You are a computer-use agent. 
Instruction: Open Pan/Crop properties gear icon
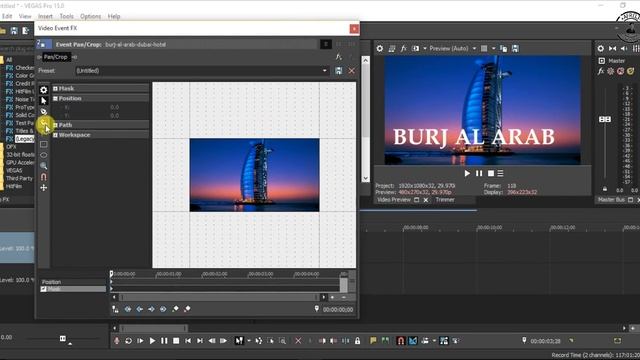pos(44,90)
